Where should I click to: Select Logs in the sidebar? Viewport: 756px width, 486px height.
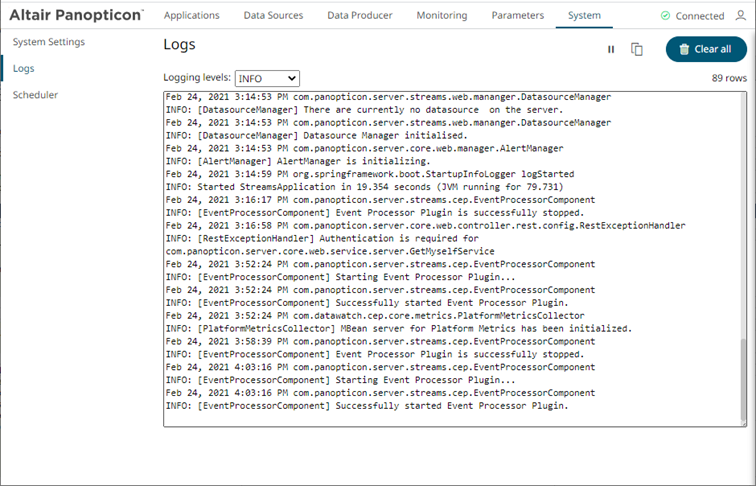(24, 68)
